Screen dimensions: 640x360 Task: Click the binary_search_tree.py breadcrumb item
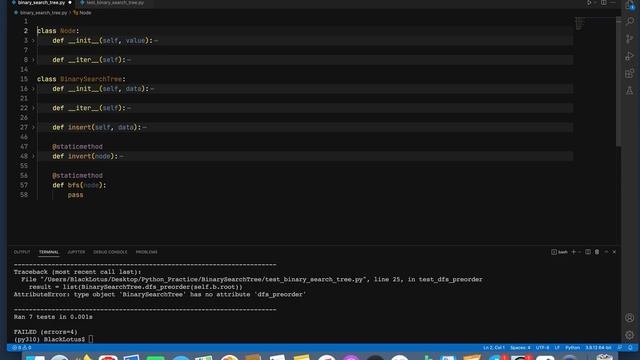(x=40, y=13)
